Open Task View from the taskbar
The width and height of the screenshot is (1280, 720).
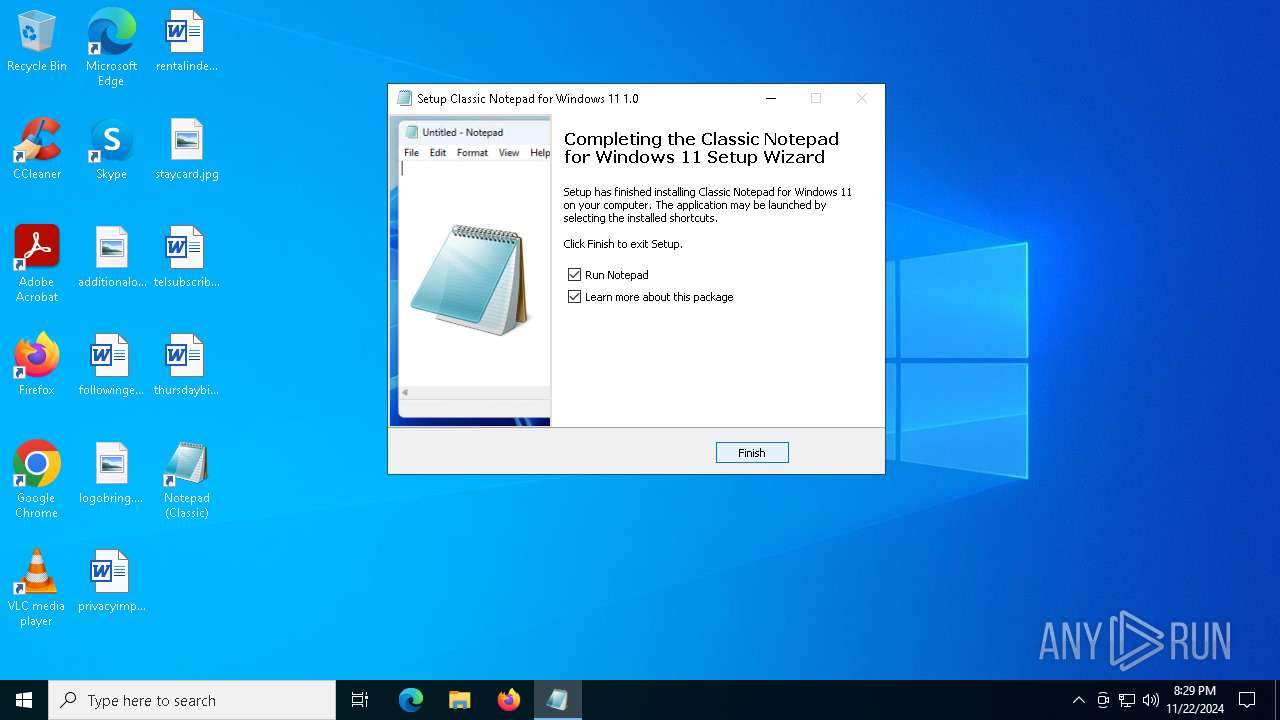click(x=360, y=700)
